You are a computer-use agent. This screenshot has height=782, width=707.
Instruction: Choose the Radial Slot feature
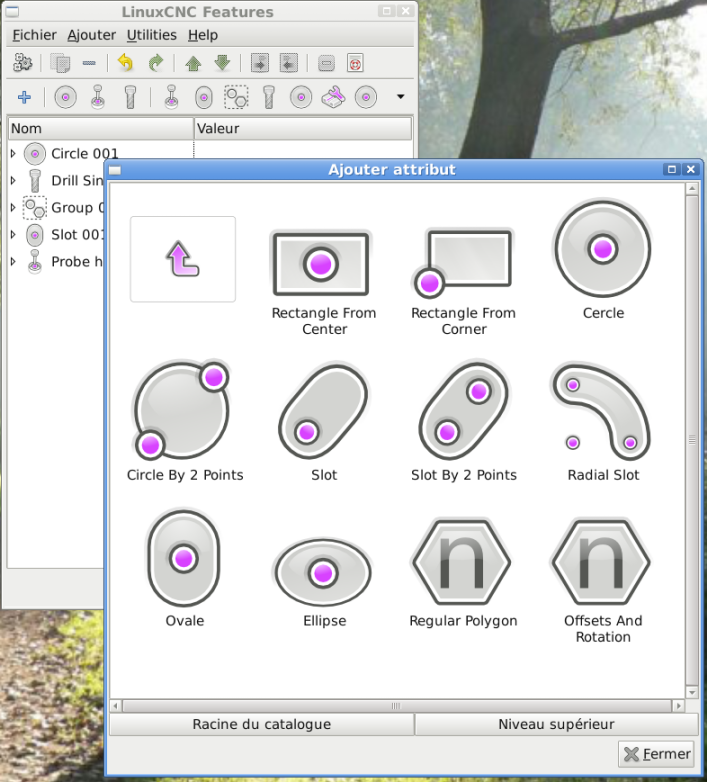pyautogui.click(x=603, y=423)
